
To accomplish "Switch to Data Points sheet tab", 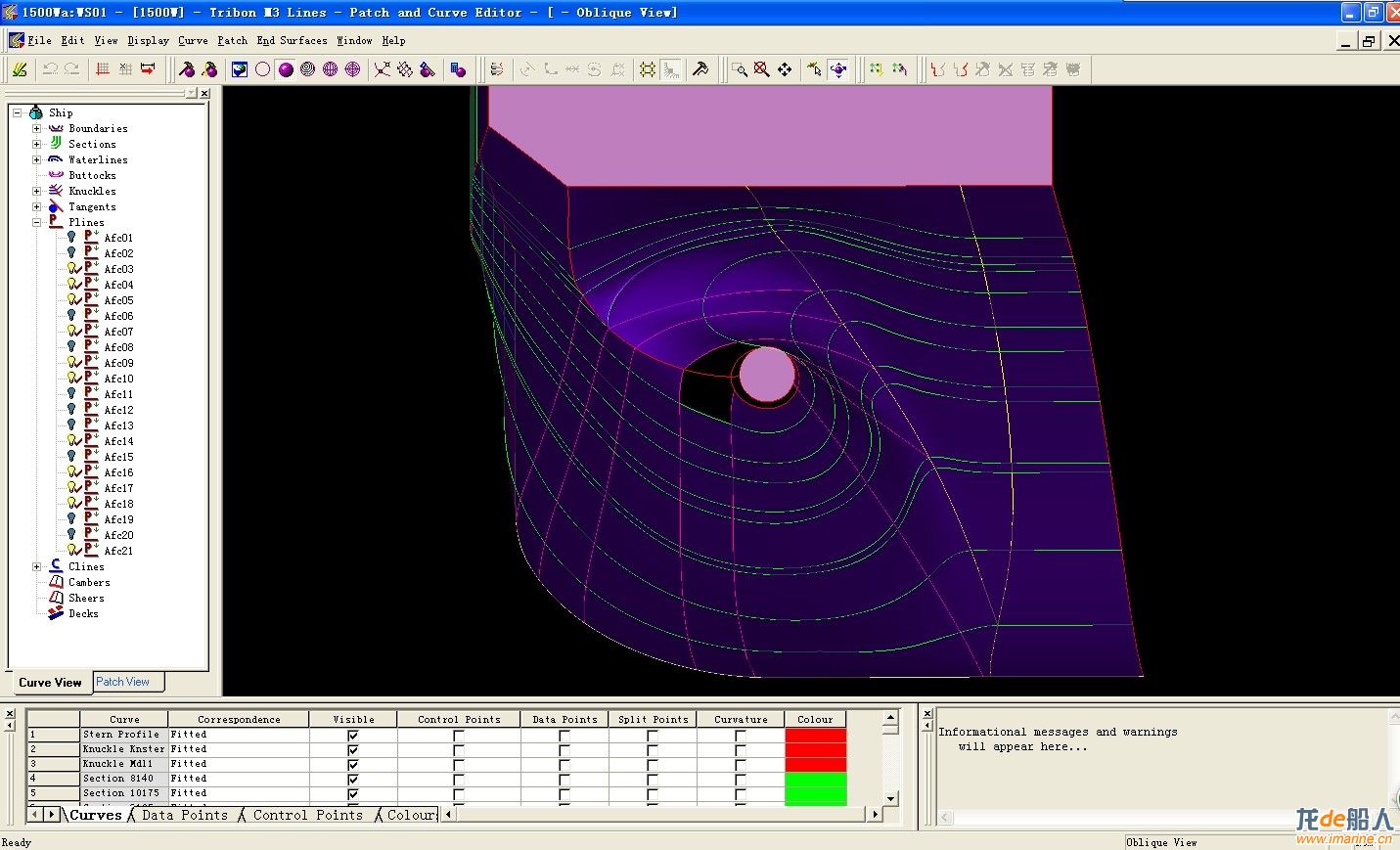I will coord(184,815).
